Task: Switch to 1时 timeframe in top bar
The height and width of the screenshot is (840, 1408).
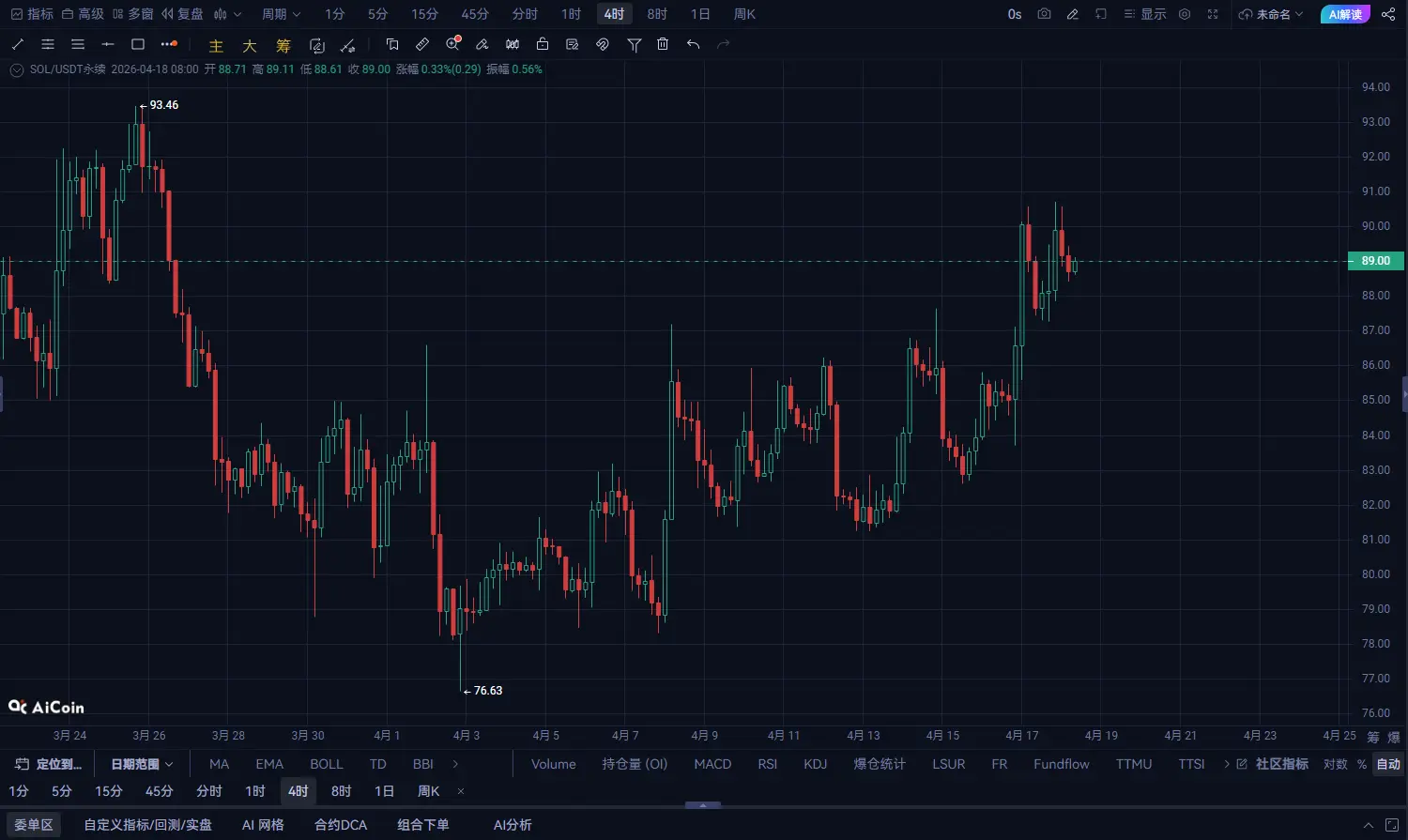Action: point(571,14)
